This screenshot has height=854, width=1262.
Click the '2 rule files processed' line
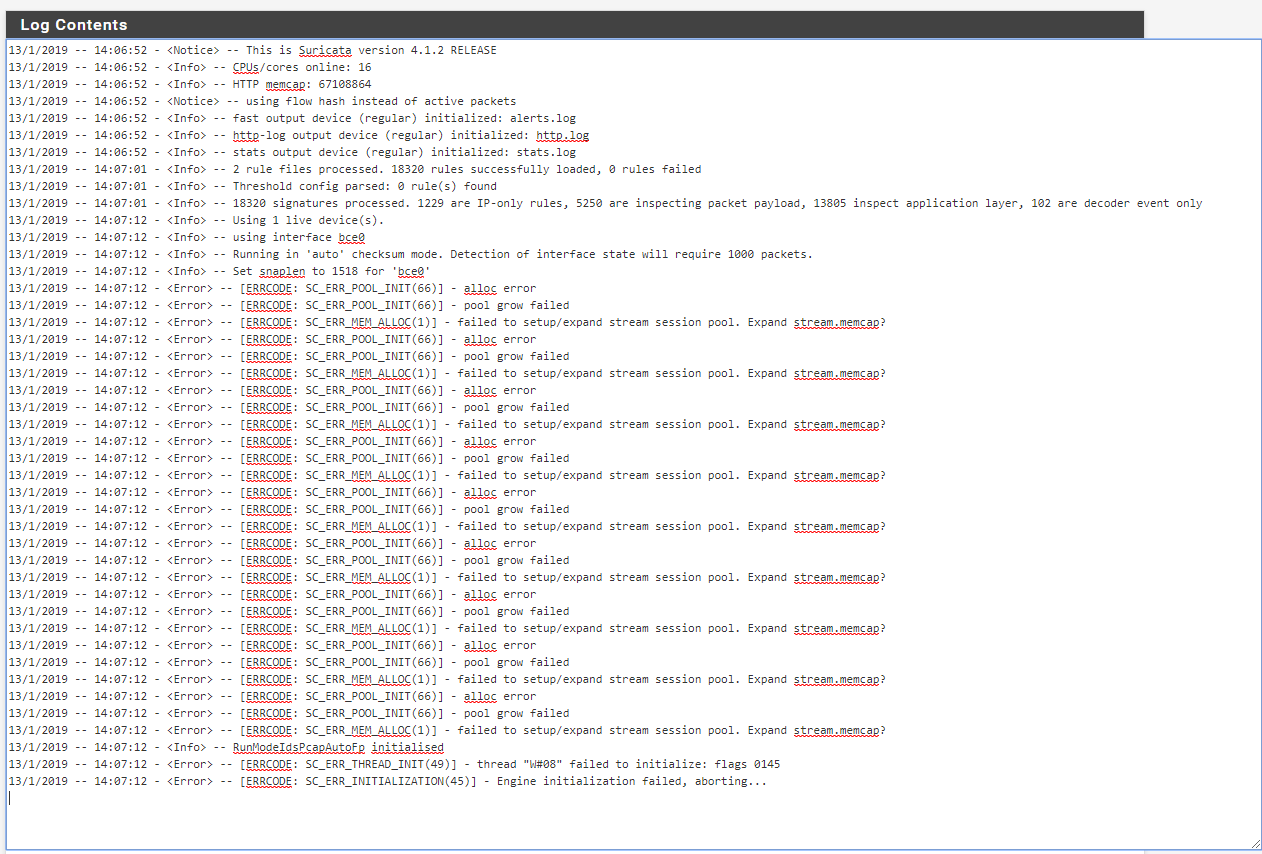click(355, 169)
